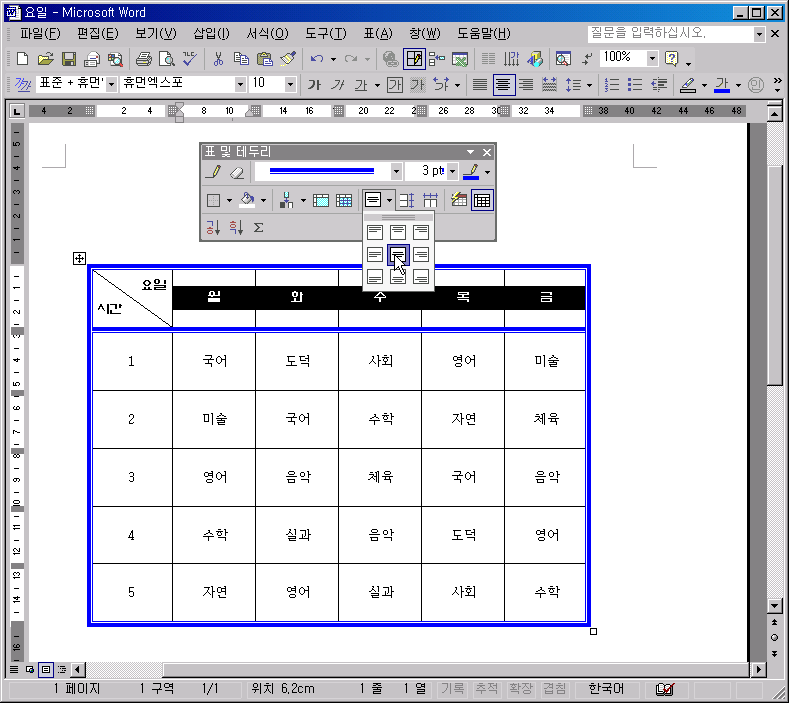Expand the Border Color dropdown arrow
Viewport: 789px width, 703px height.
(487, 172)
